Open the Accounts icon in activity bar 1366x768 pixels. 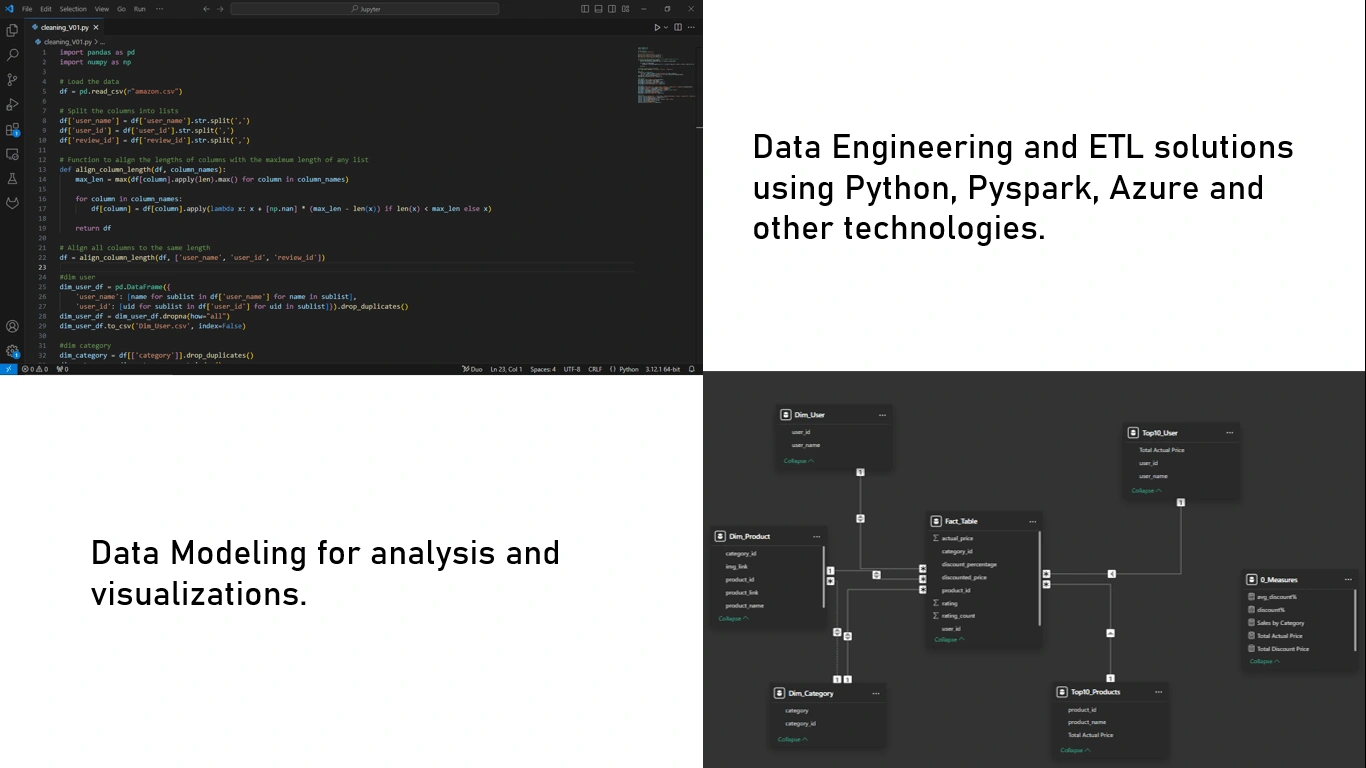click(12, 326)
